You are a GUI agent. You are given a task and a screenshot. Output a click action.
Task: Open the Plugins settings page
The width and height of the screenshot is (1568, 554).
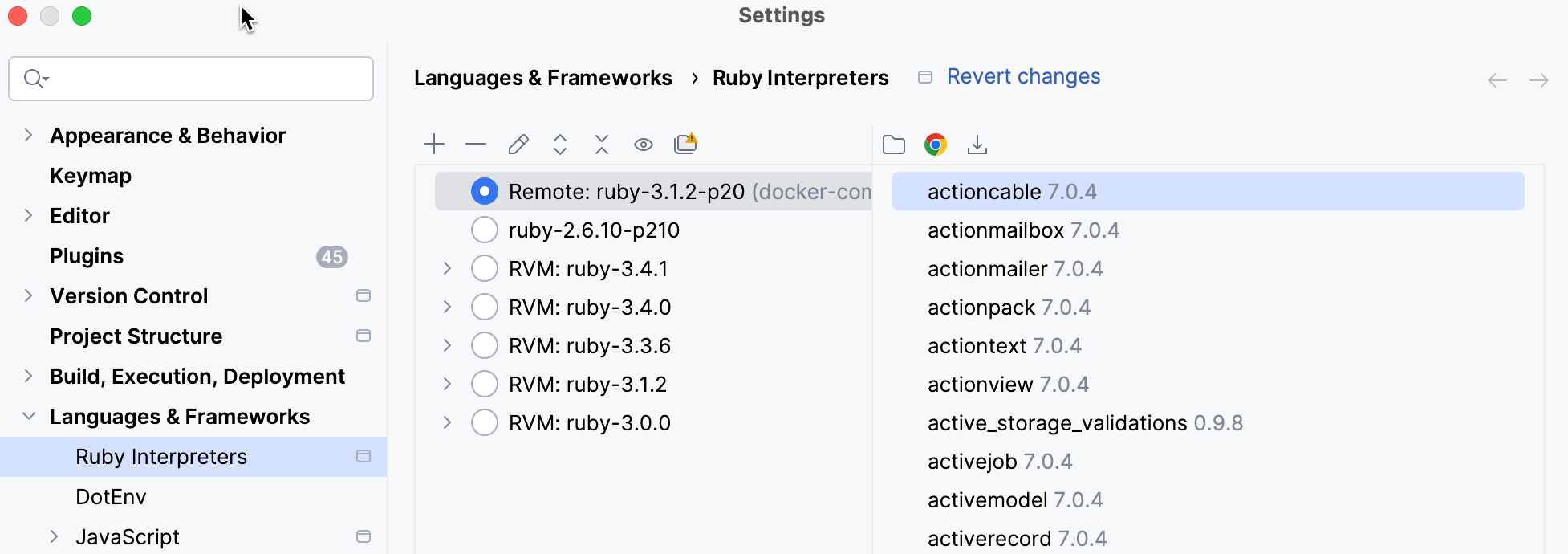point(87,255)
